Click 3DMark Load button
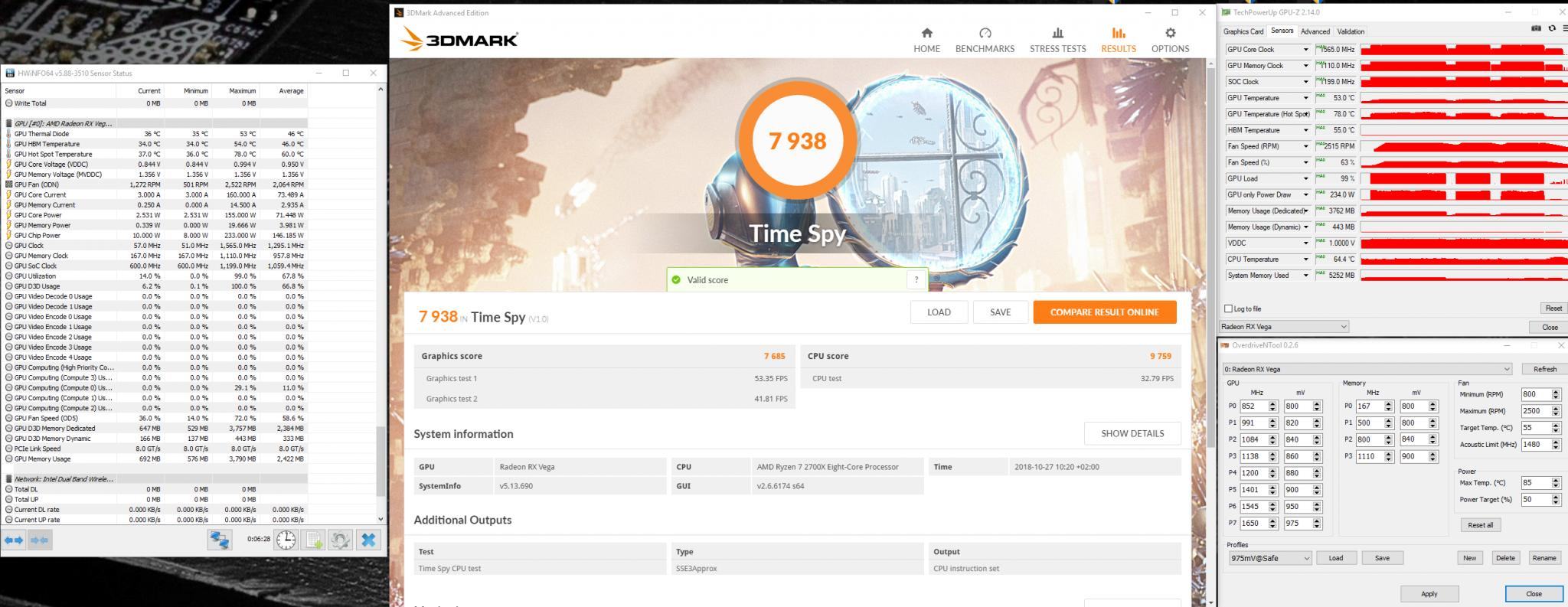This screenshot has width=1568, height=607. click(x=939, y=312)
